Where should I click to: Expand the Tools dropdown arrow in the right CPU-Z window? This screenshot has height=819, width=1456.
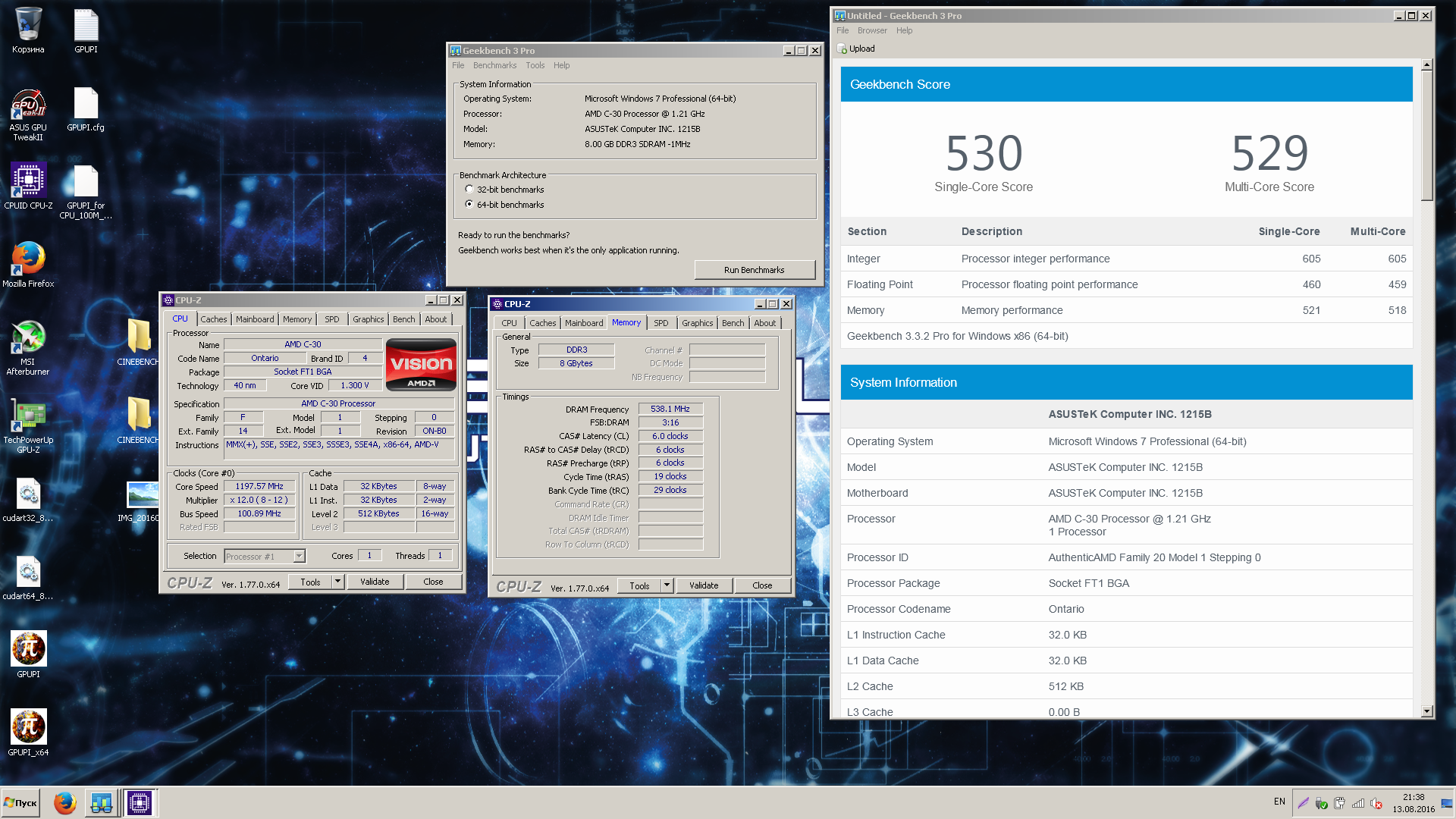pyautogui.click(x=667, y=585)
